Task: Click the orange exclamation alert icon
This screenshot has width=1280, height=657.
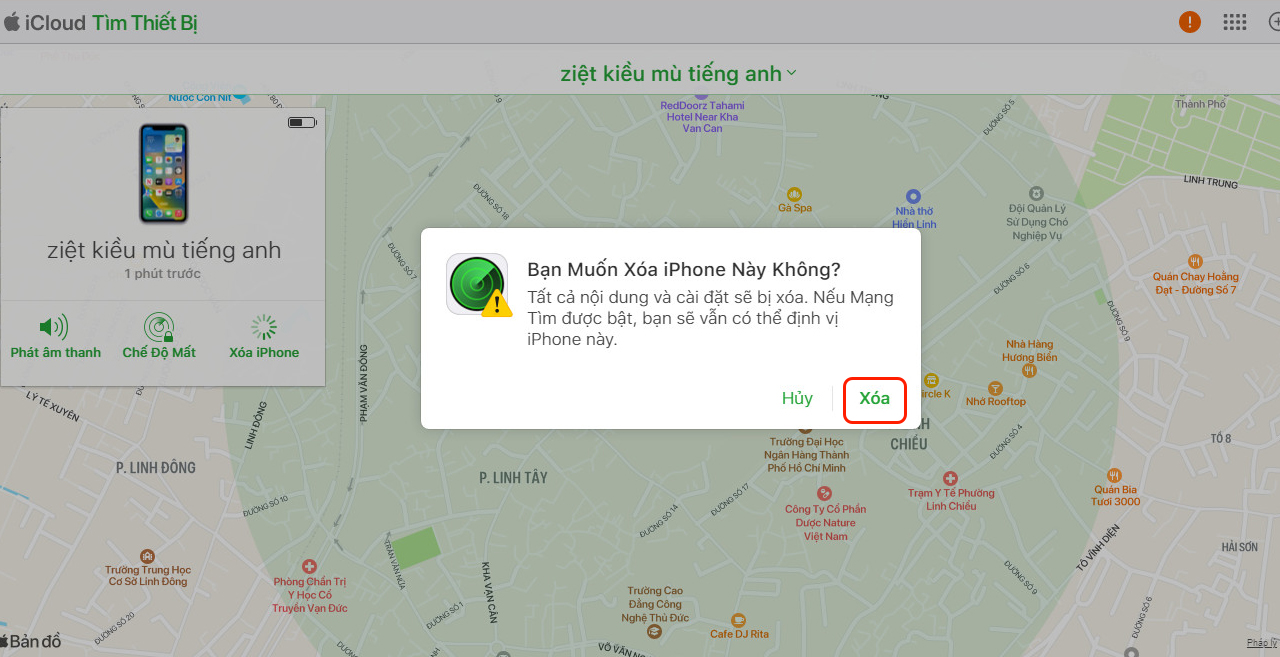Action: [1189, 21]
